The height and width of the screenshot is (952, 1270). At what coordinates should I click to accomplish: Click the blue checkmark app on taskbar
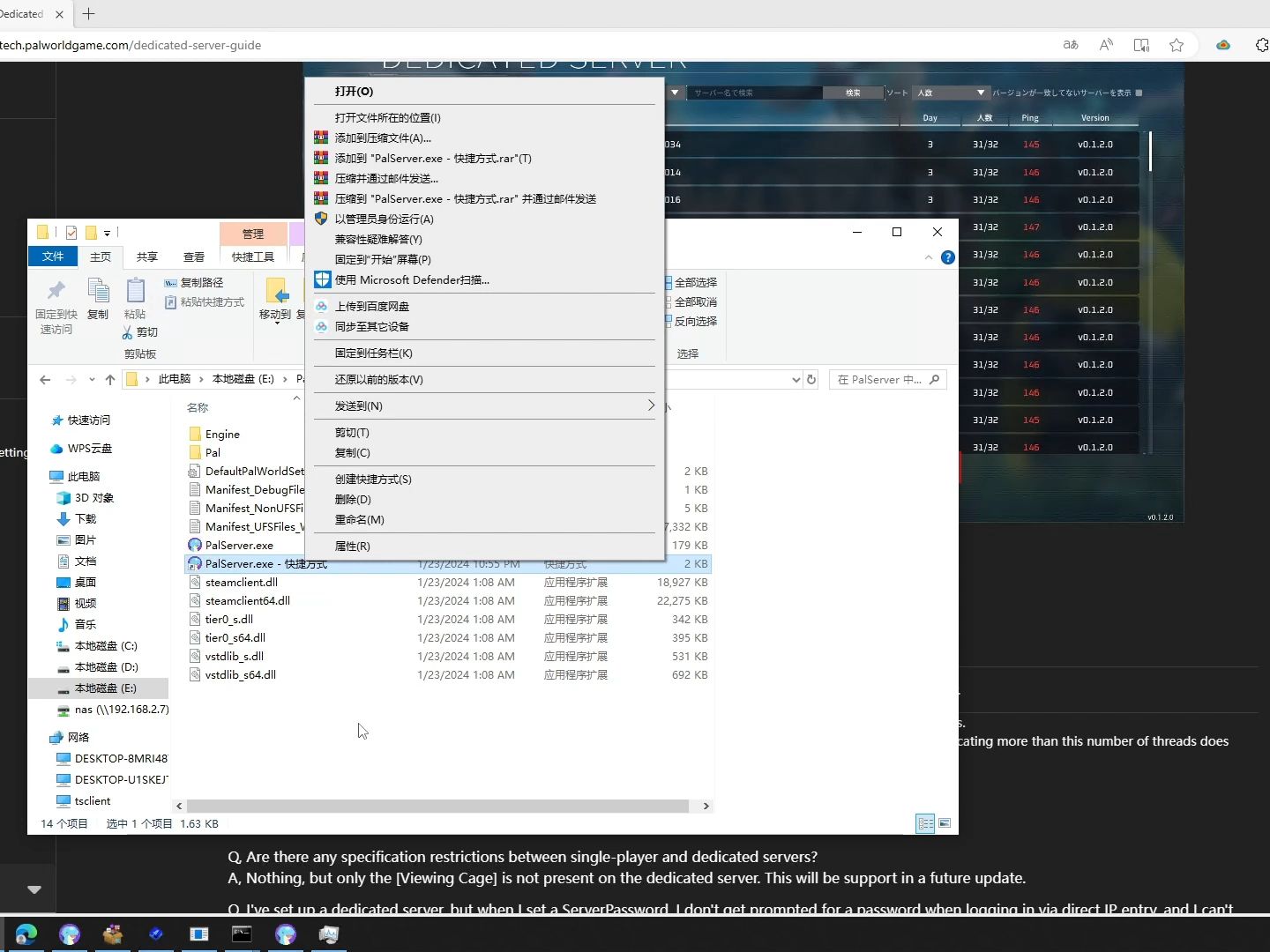[156, 934]
